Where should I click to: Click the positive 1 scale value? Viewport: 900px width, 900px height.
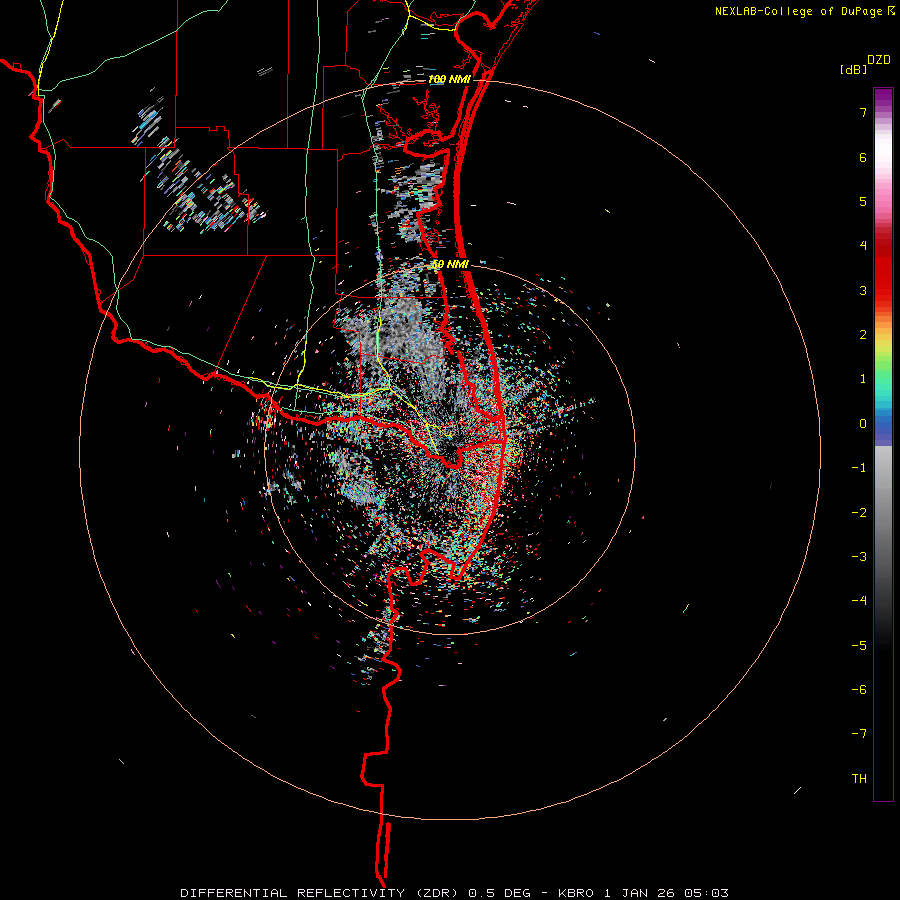(863, 379)
